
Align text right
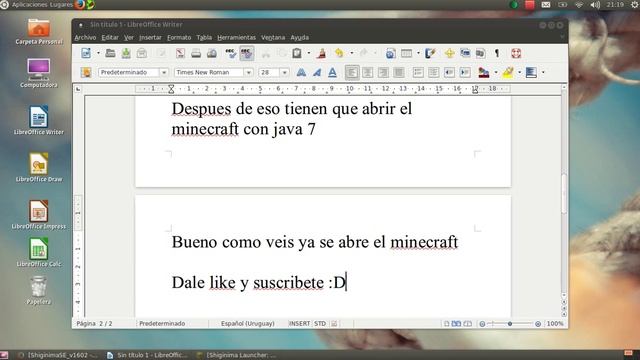(383, 72)
